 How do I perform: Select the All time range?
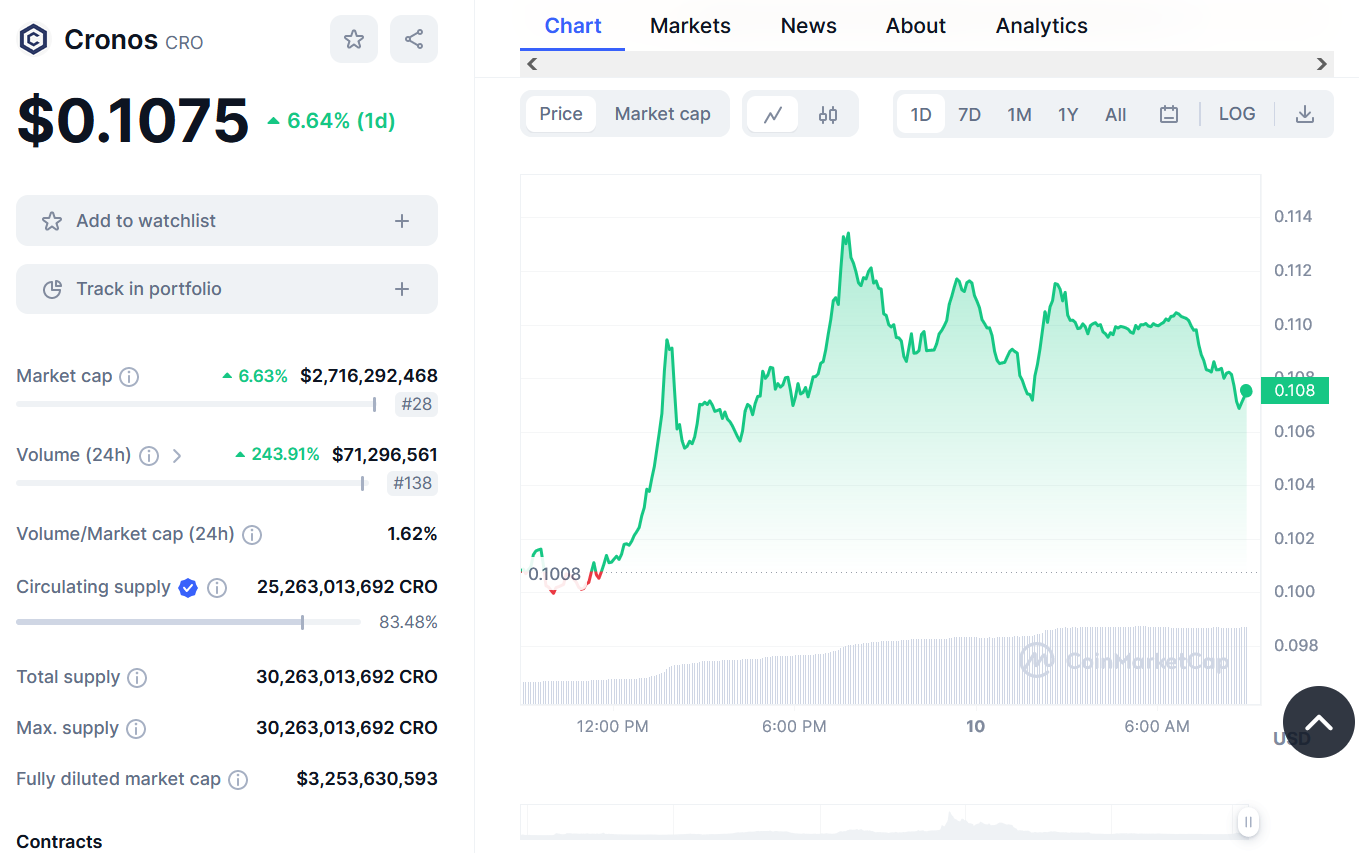[x=1116, y=114]
